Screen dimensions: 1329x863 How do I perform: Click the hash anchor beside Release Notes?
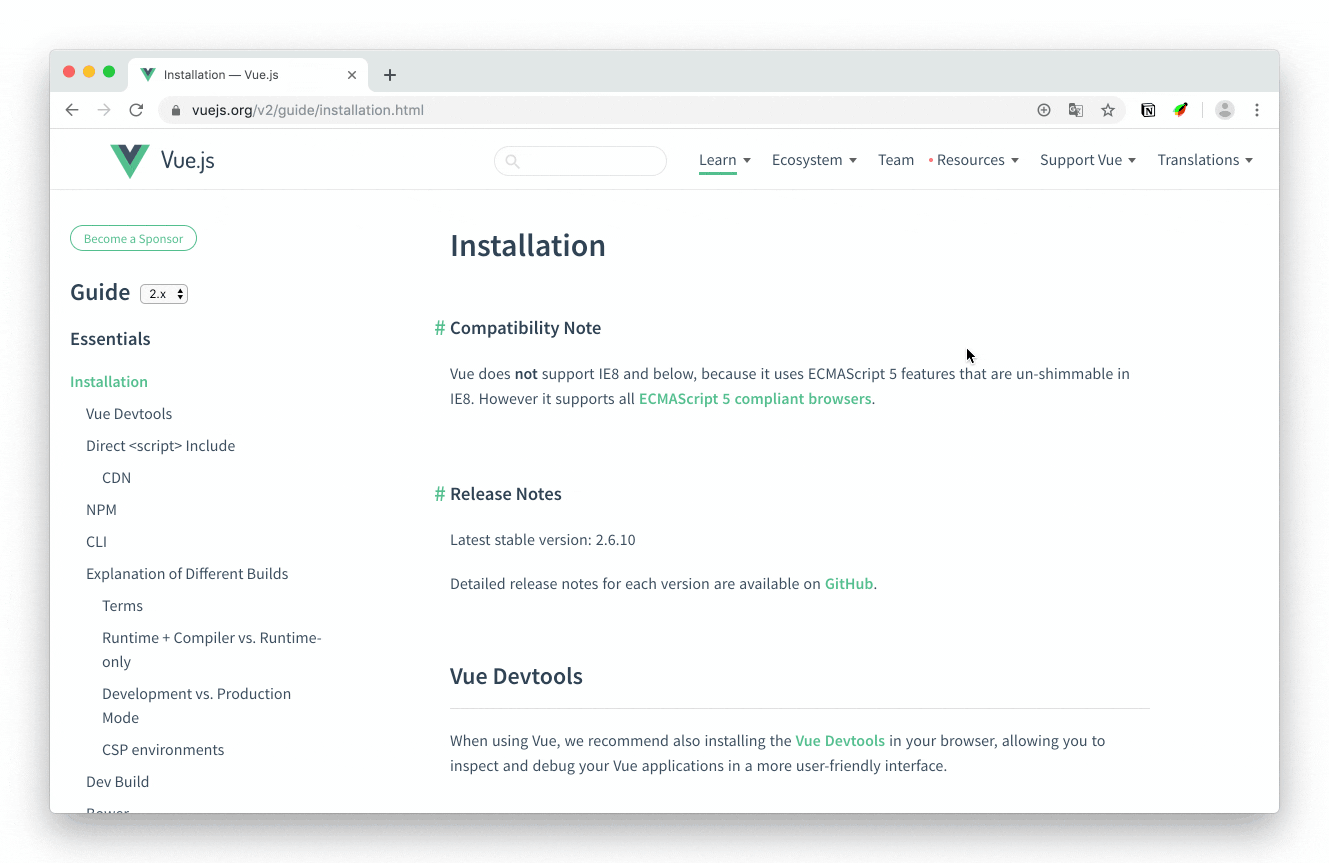[x=440, y=494]
